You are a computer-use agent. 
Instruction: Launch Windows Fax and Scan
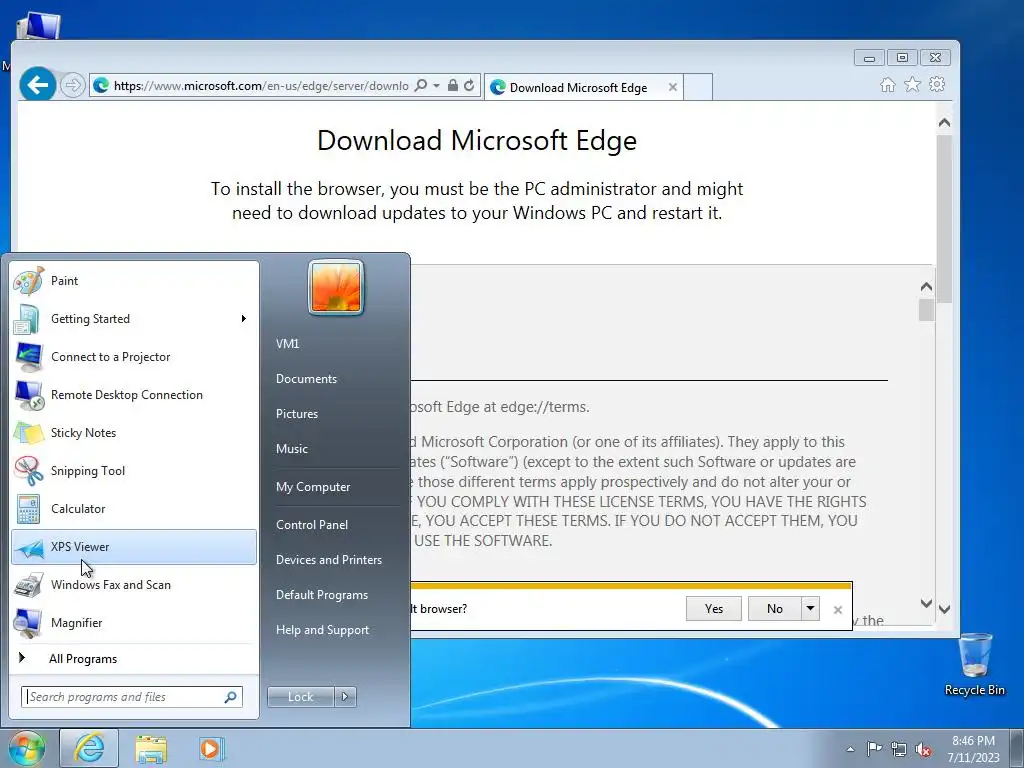point(134,584)
